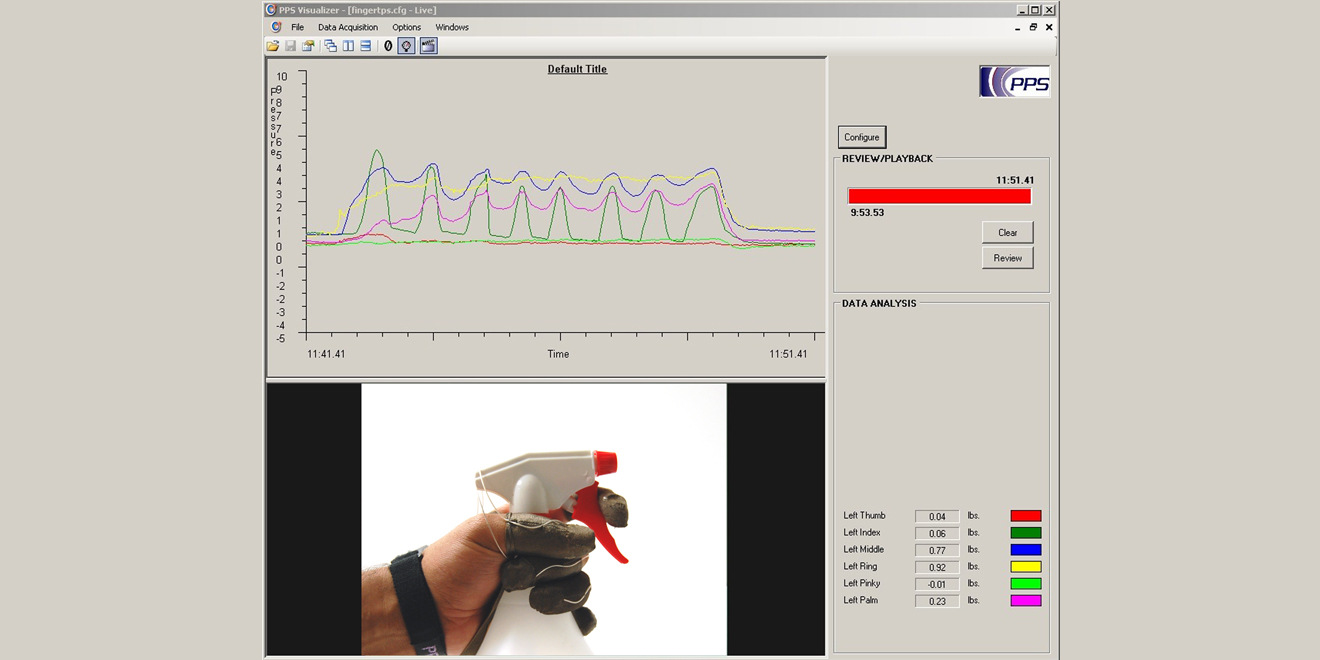
Task: Click the grayed-out save disk icon
Action: point(290,46)
